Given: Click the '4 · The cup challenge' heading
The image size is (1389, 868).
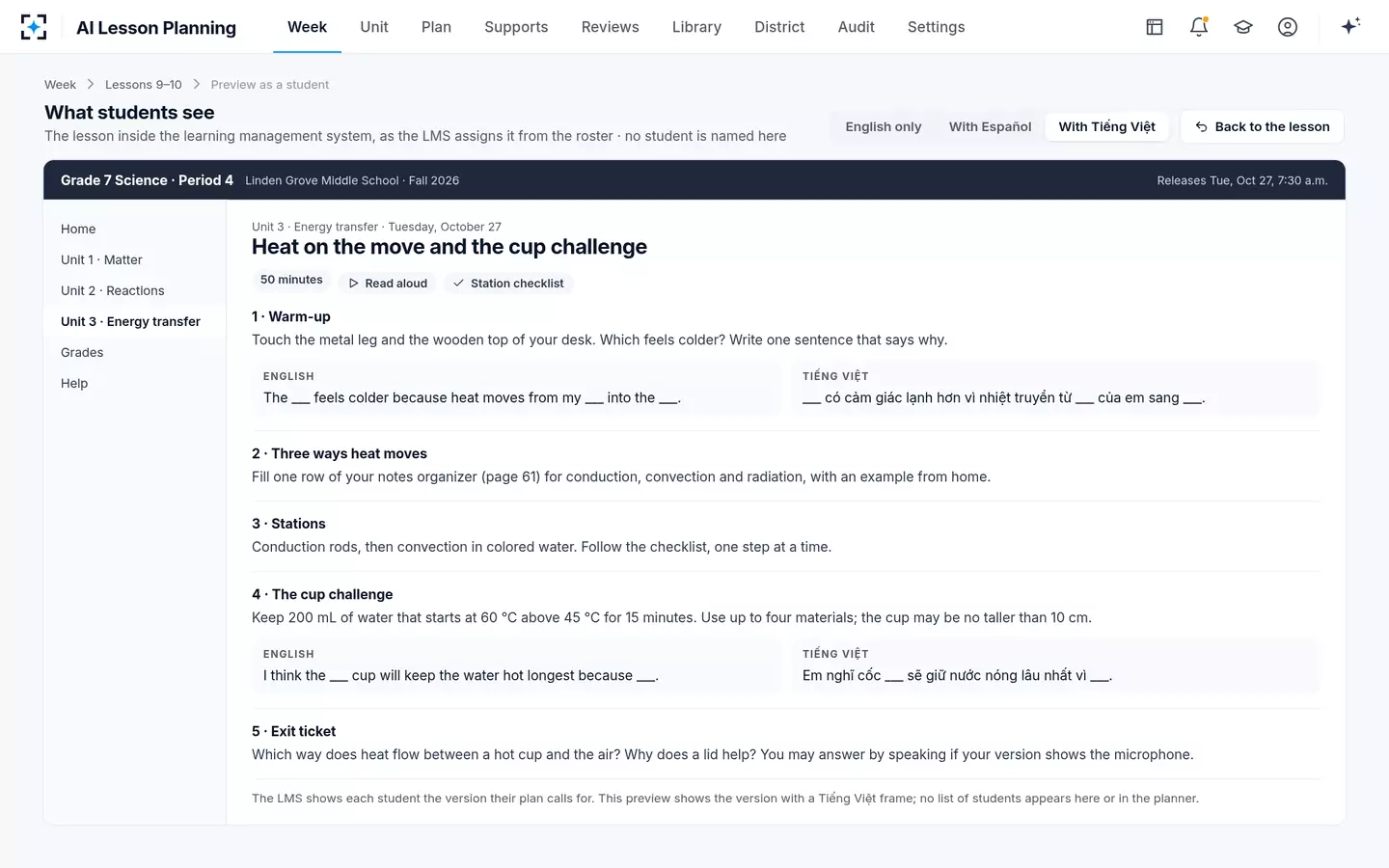Looking at the screenshot, I should click(x=322, y=594).
